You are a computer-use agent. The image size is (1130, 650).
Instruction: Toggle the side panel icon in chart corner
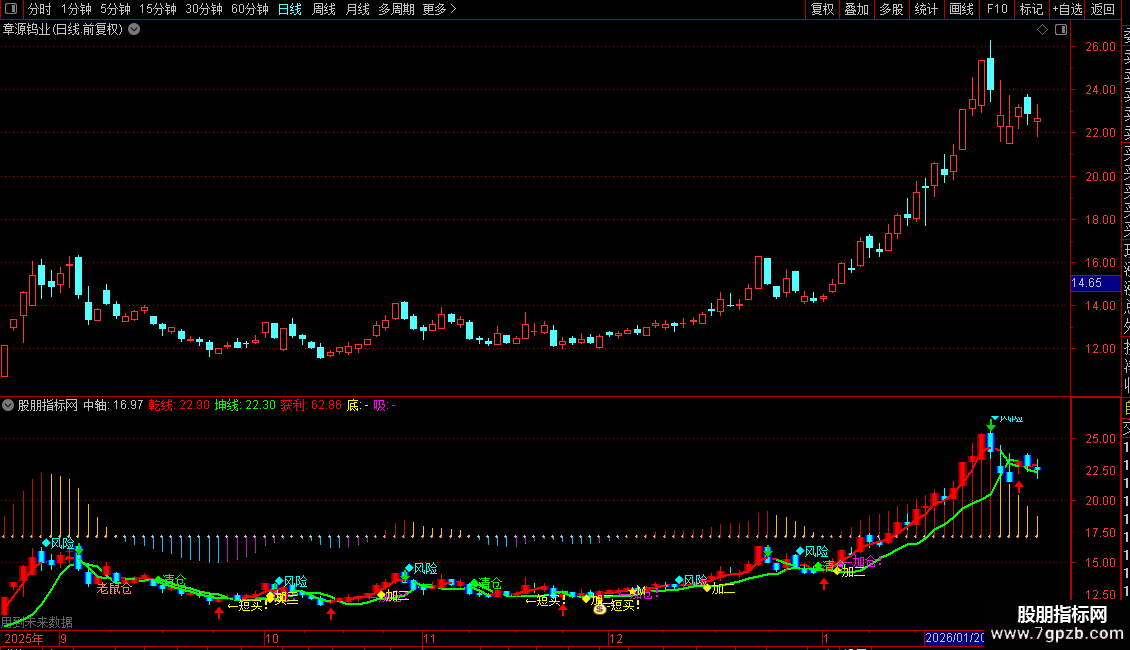(1061, 30)
